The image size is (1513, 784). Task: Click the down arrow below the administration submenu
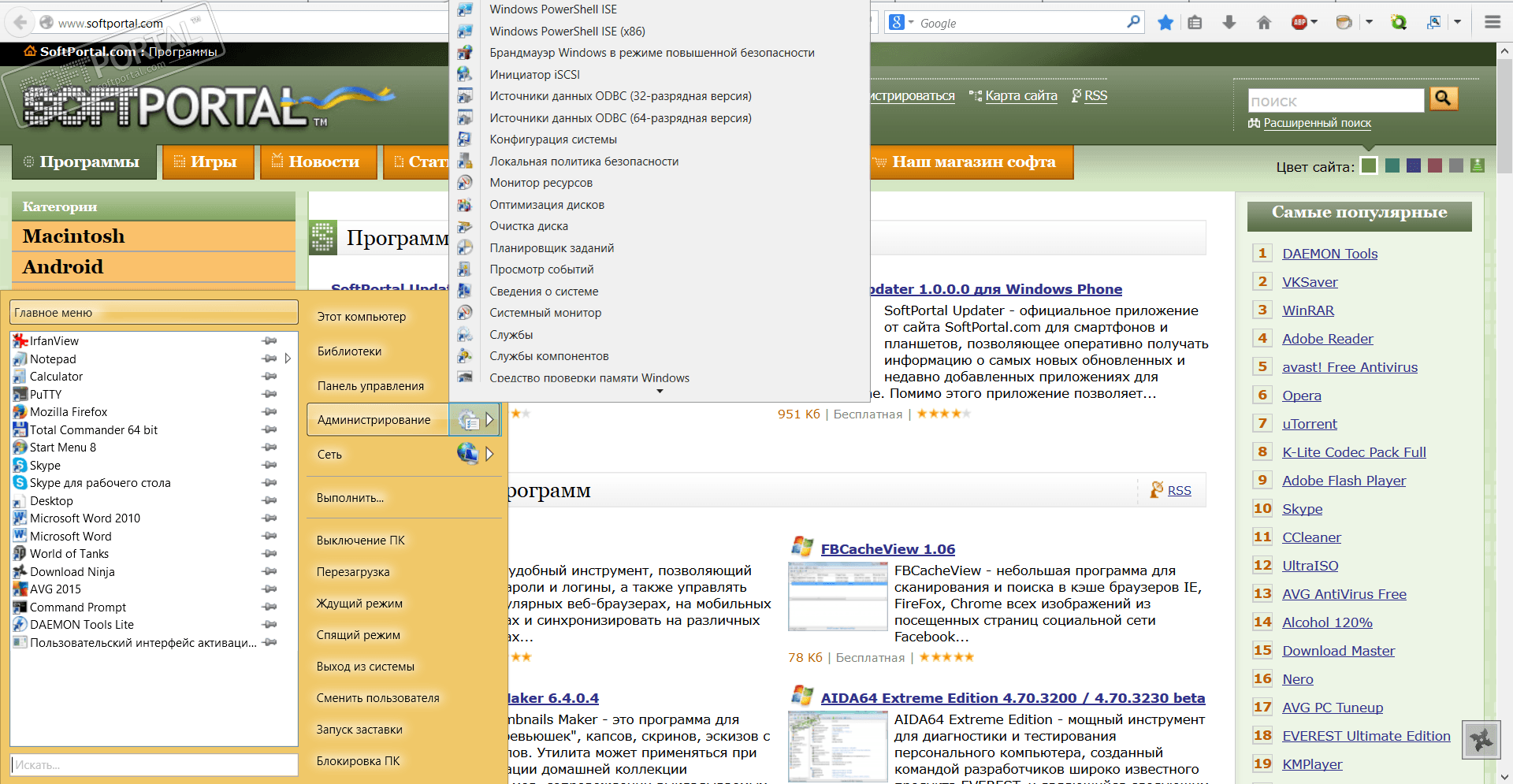click(x=660, y=392)
